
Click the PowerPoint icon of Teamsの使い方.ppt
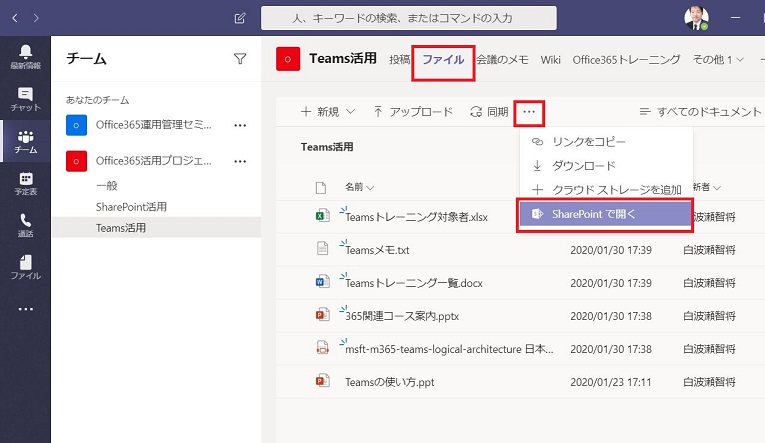tap(322, 381)
